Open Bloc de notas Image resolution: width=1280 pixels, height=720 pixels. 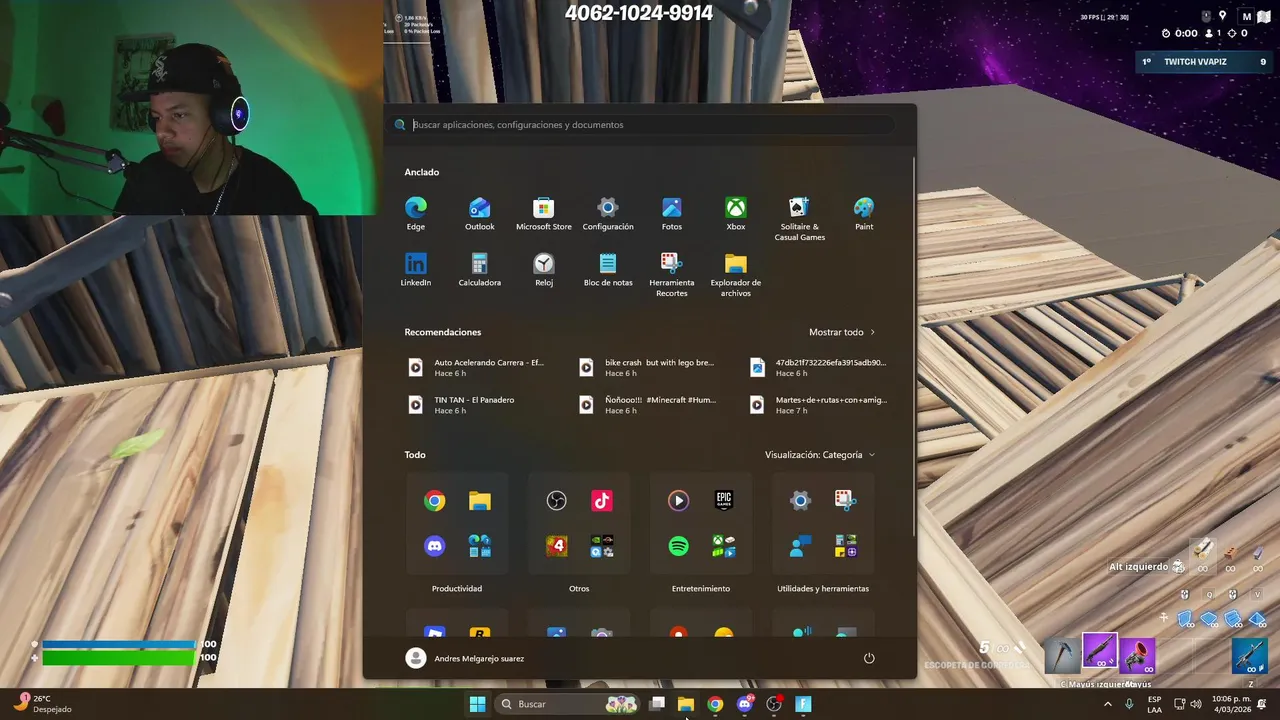point(608,269)
